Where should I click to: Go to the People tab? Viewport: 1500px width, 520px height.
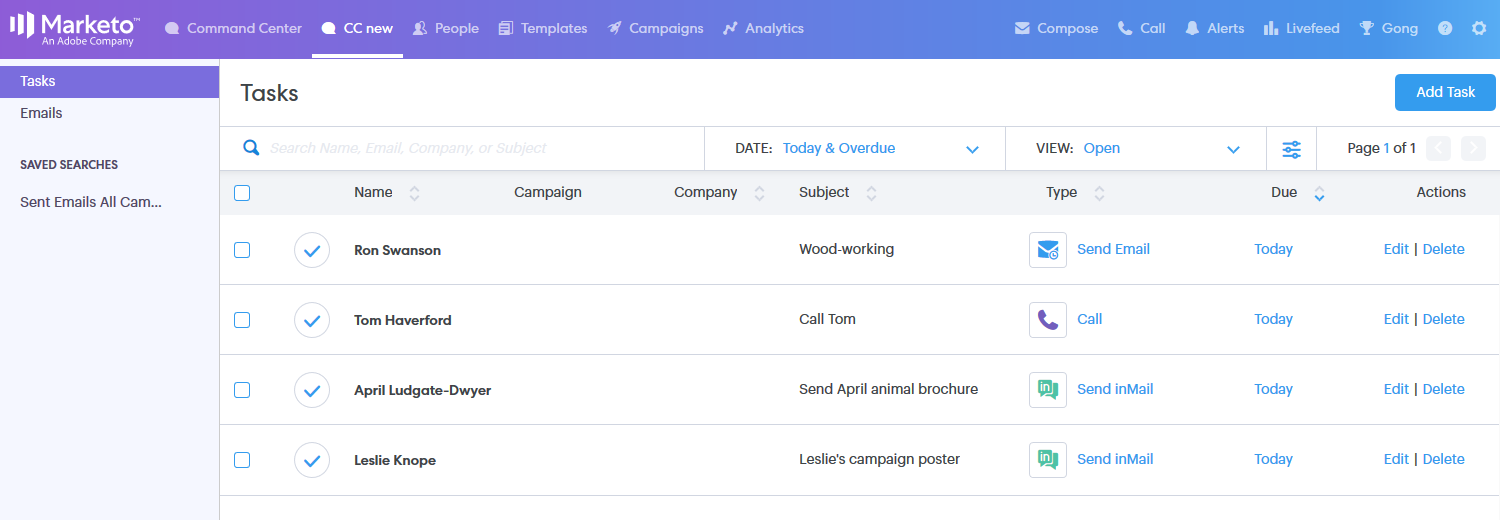coord(446,28)
